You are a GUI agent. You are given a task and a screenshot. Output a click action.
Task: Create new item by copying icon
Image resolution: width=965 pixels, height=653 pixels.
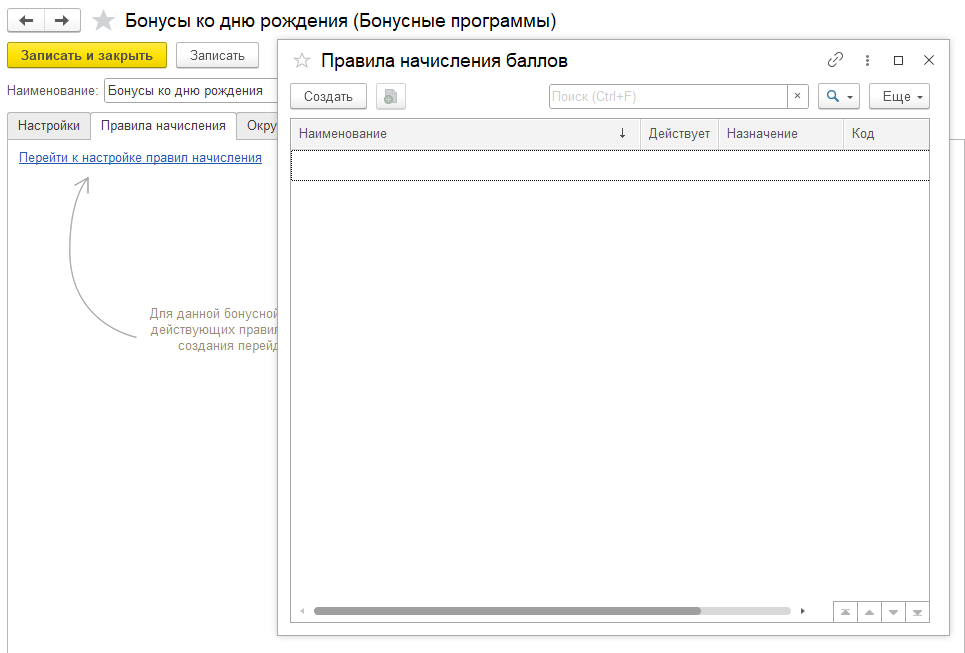[390, 97]
